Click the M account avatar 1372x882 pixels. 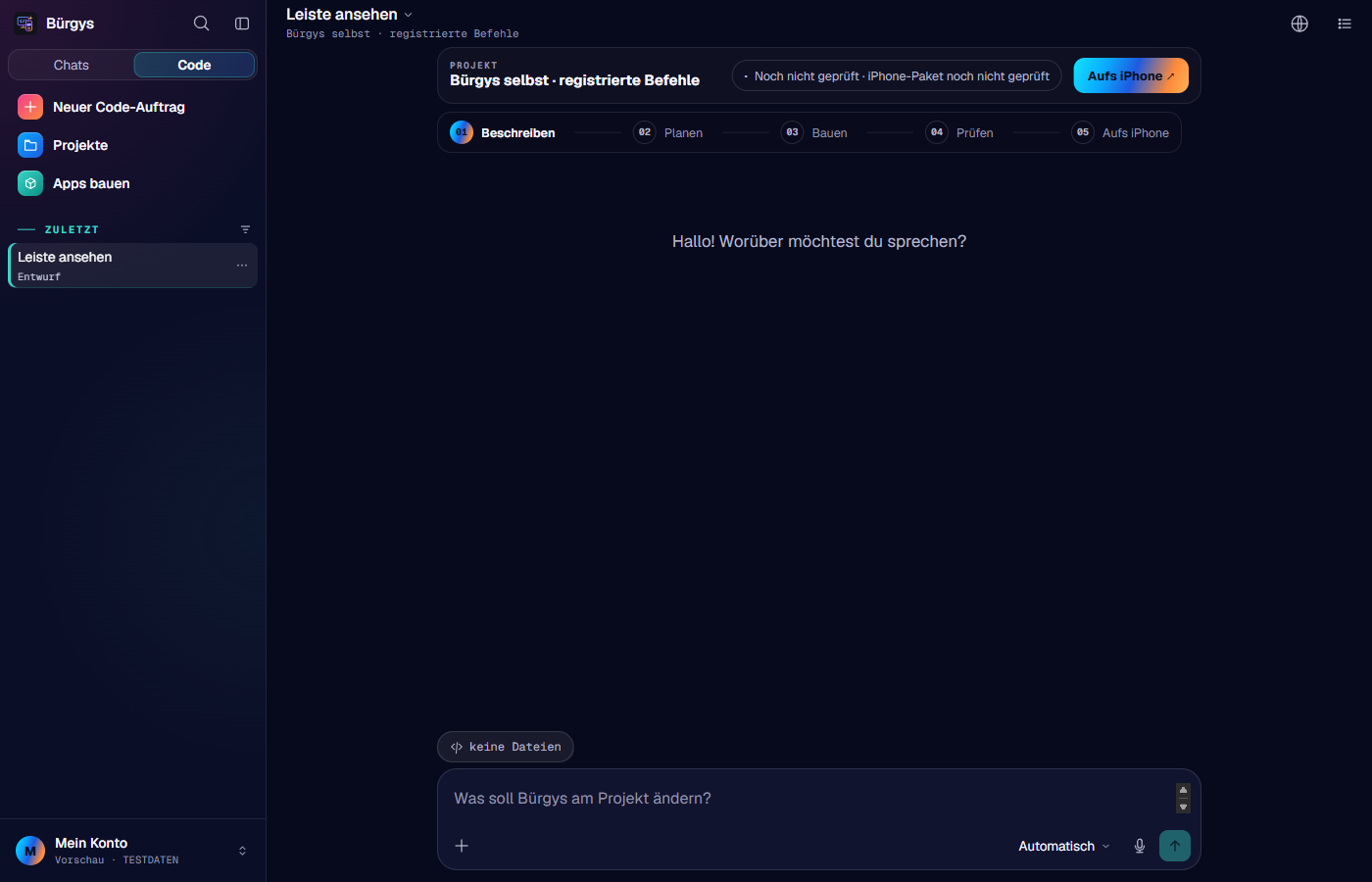click(30, 851)
